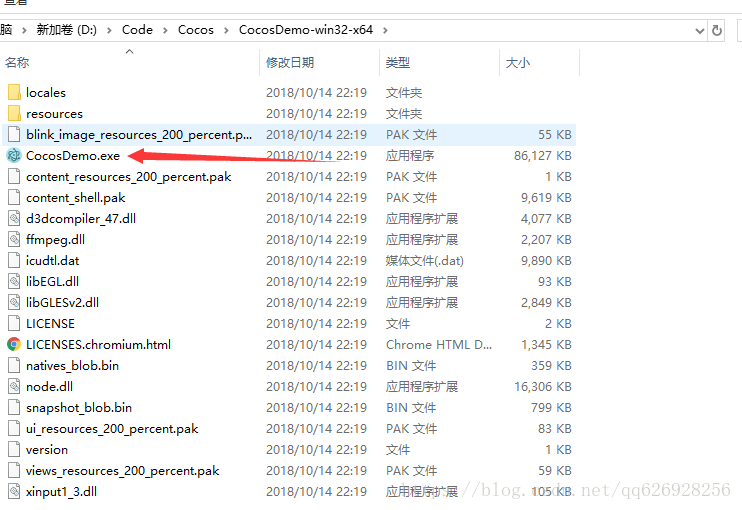Expand the chevron after CocosDemo-win32-x64 breadcrumb
This screenshot has height=510, width=742.
[385, 30]
